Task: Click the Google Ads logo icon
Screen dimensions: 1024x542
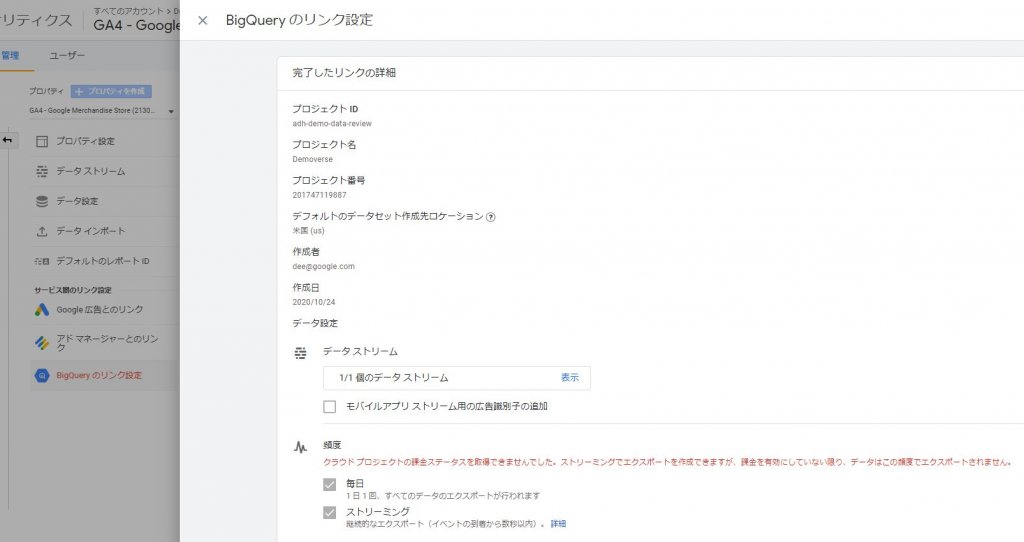Action: [x=42, y=310]
